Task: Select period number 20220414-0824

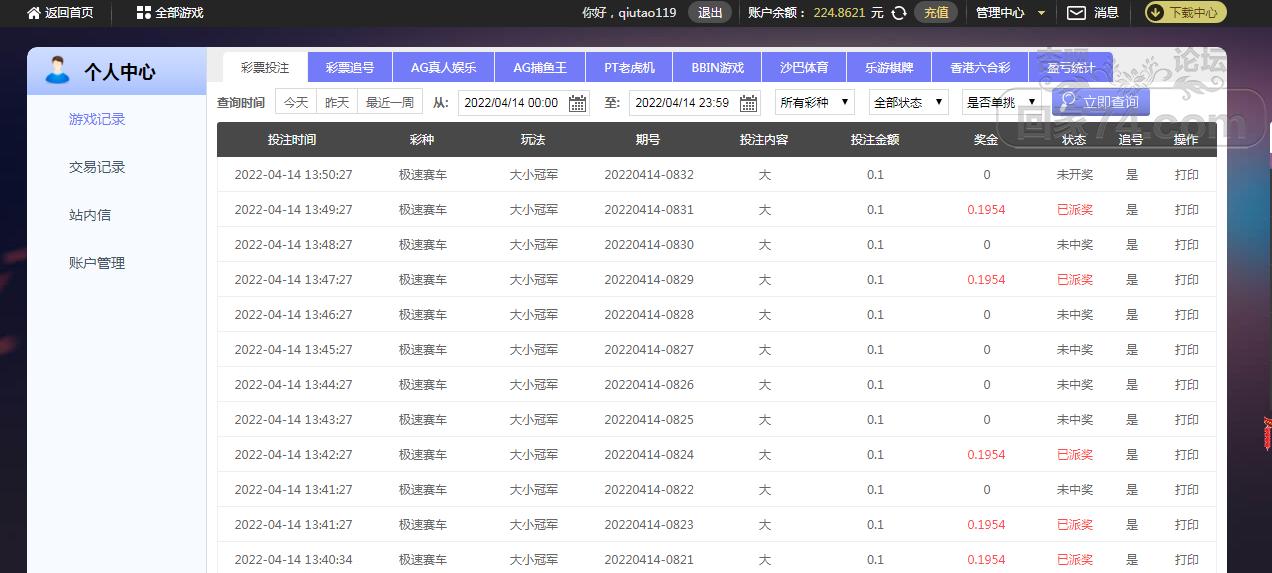Action: click(649, 455)
